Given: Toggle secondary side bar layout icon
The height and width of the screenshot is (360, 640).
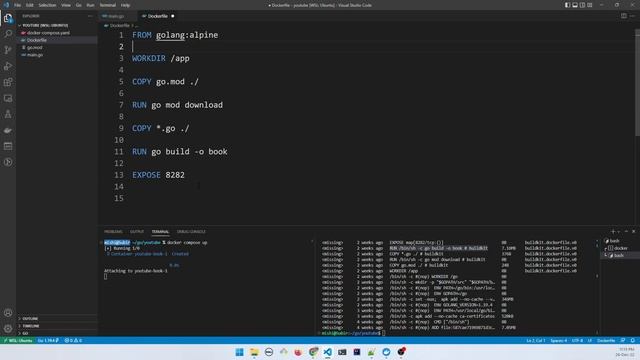Looking at the screenshot, I should coord(582,5).
